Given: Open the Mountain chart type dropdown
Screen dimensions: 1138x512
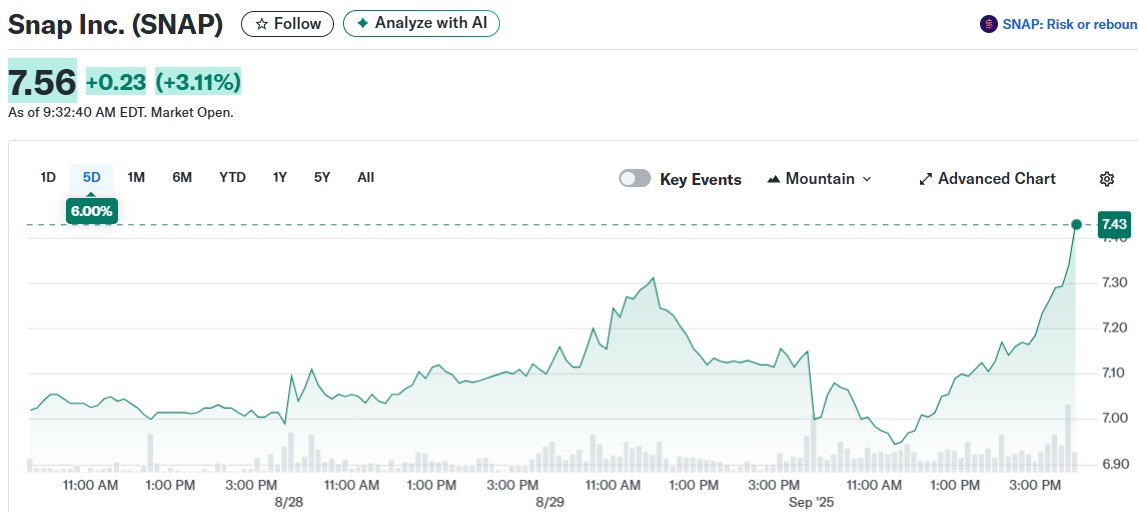Looking at the screenshot, I should pos(819,179).
